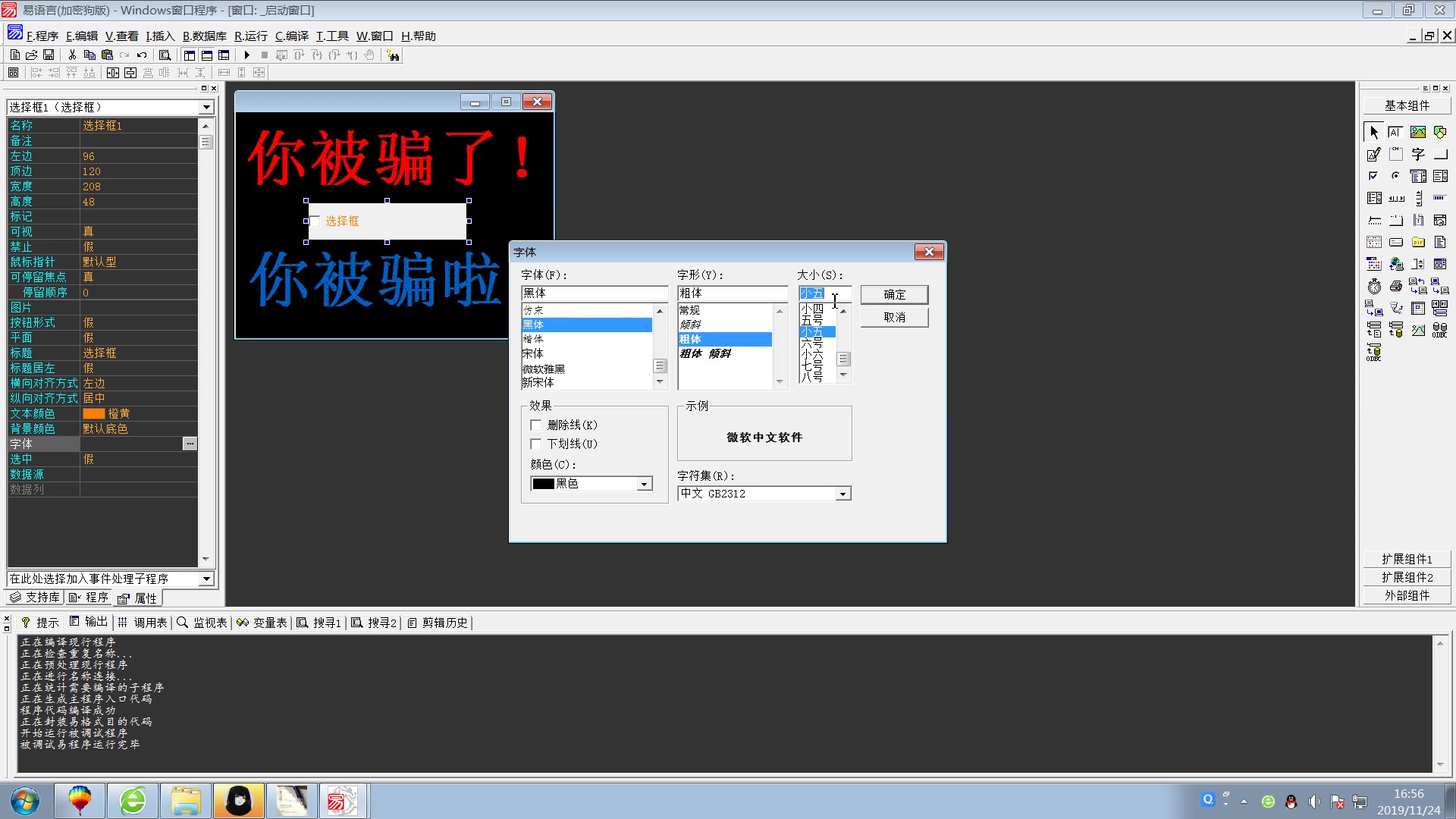This screenshot has width=1456, height=819.
Task: Select the radio button component in the palette
Action: coord(1395,176)
